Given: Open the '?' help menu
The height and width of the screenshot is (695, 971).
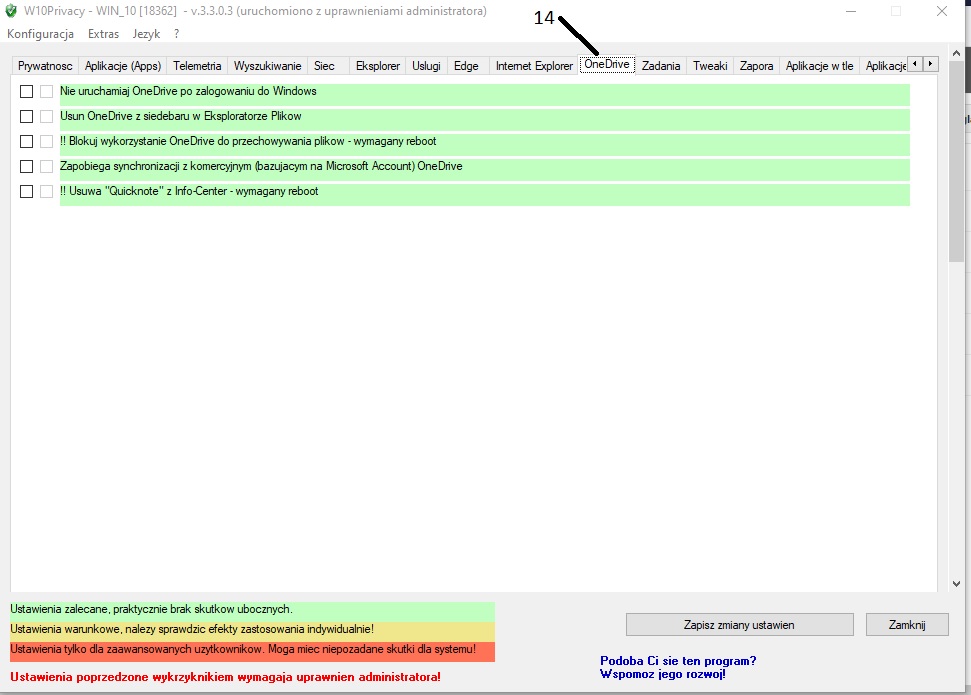Looking at the screenshot, I should click(176, 34).
